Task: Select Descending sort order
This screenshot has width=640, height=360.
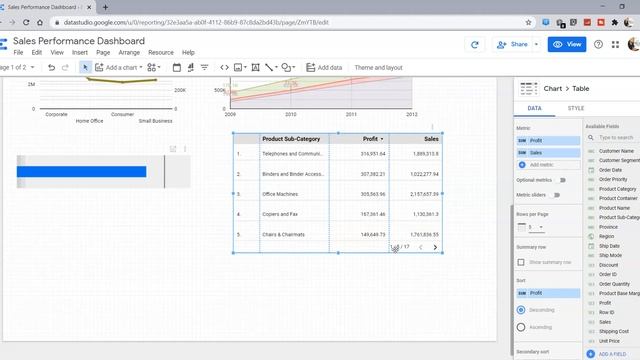Action: coord(521,310)
